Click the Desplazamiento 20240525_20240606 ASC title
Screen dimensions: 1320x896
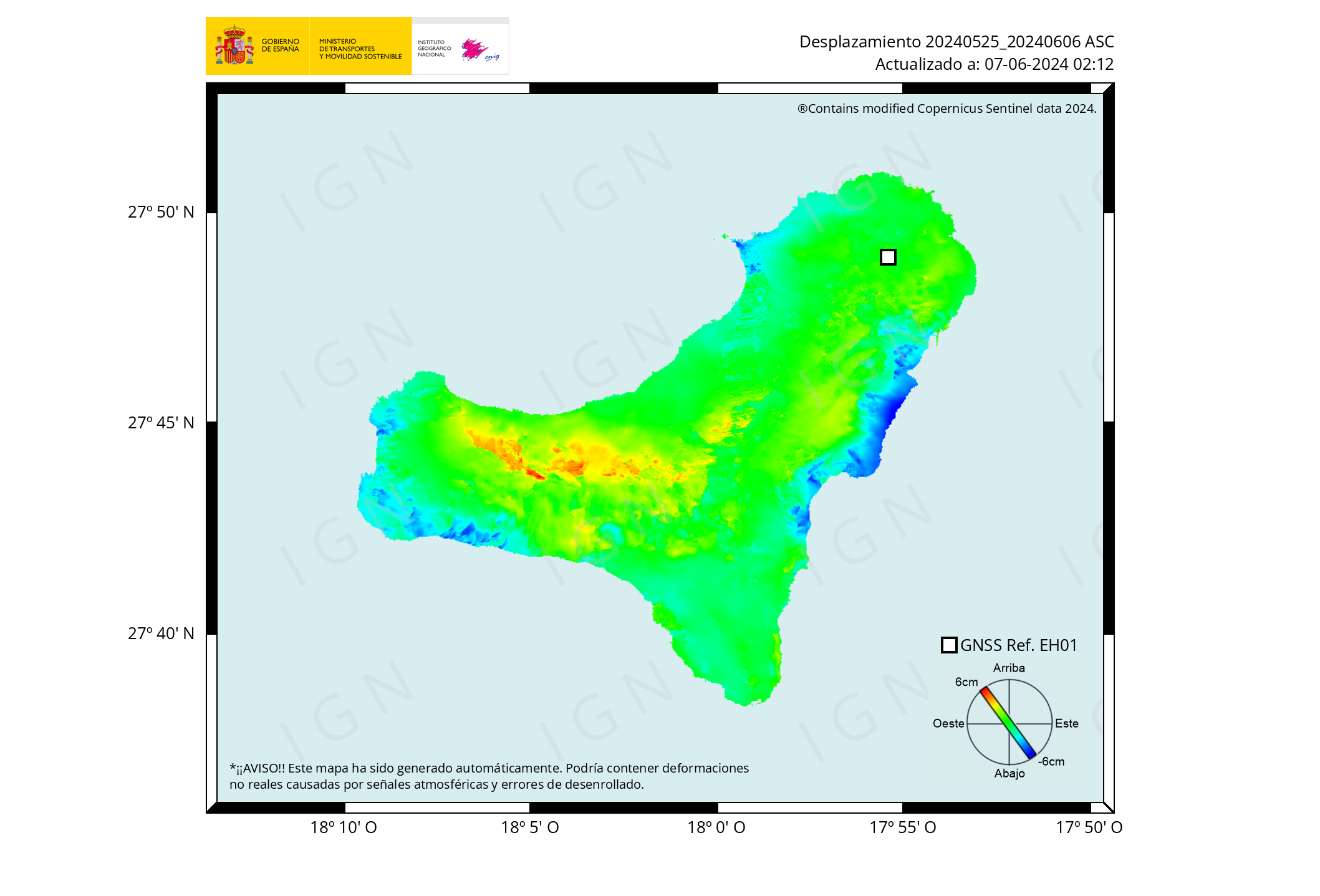(x=956, y=42)
